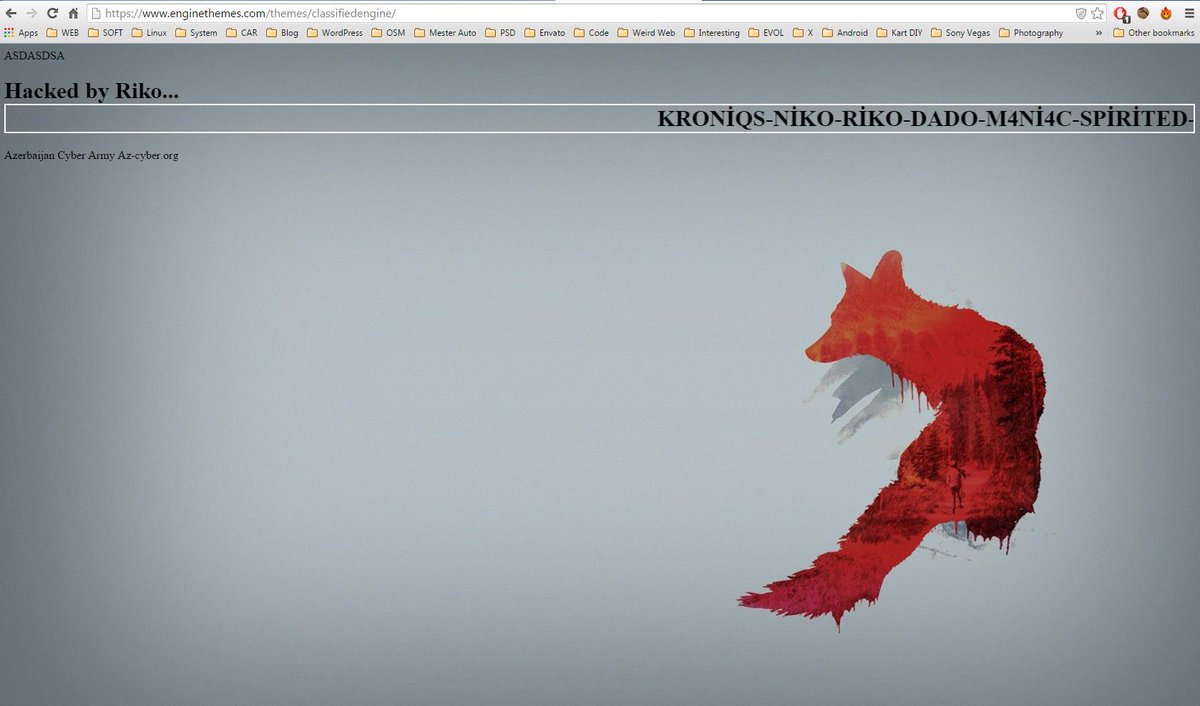Click the browser Forward arrow
Viewport: 1200px width, 706px height.
pyautogui.click(x=32, y=13)
